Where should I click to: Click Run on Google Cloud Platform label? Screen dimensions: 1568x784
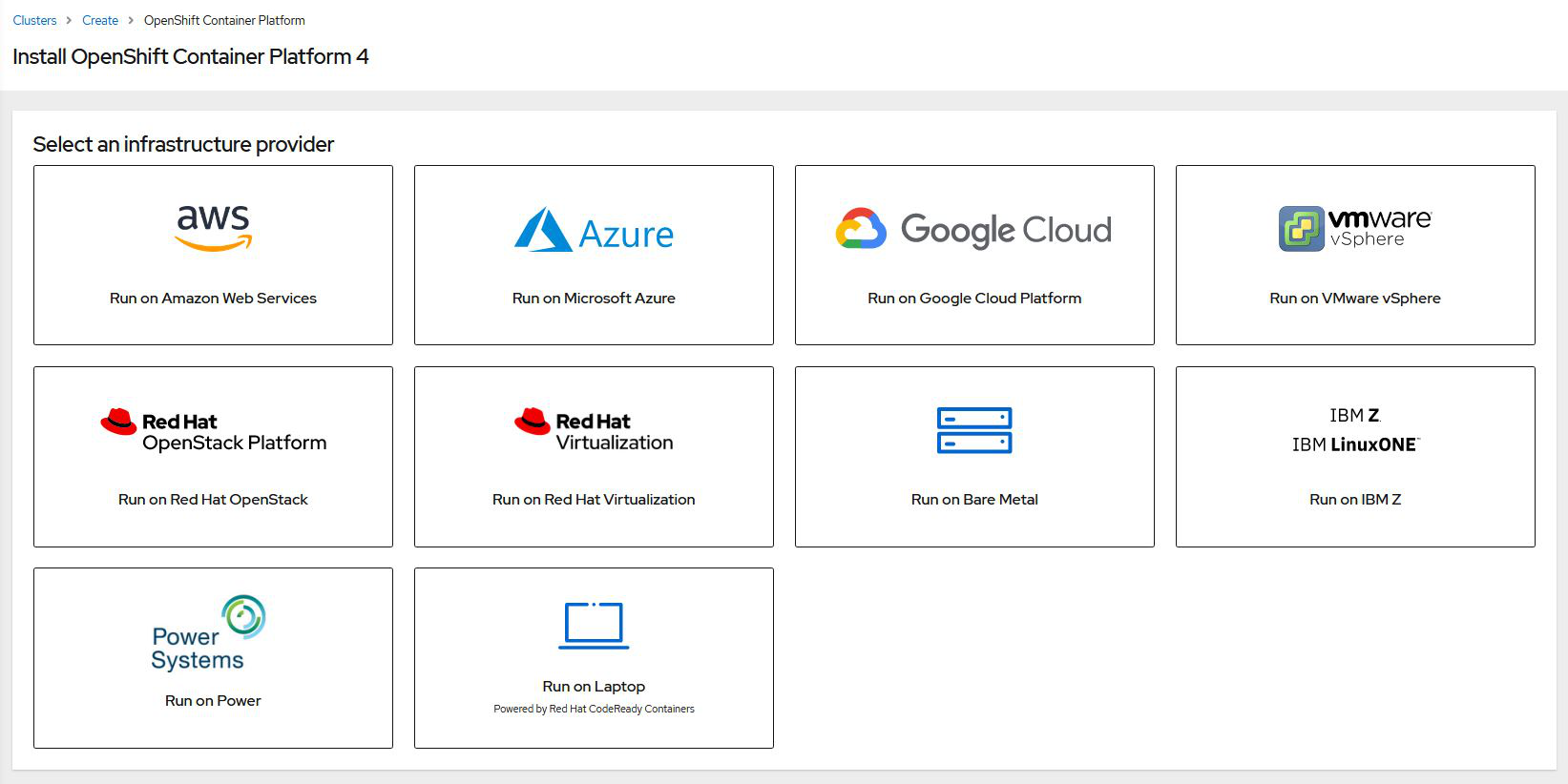click(974, 299)
